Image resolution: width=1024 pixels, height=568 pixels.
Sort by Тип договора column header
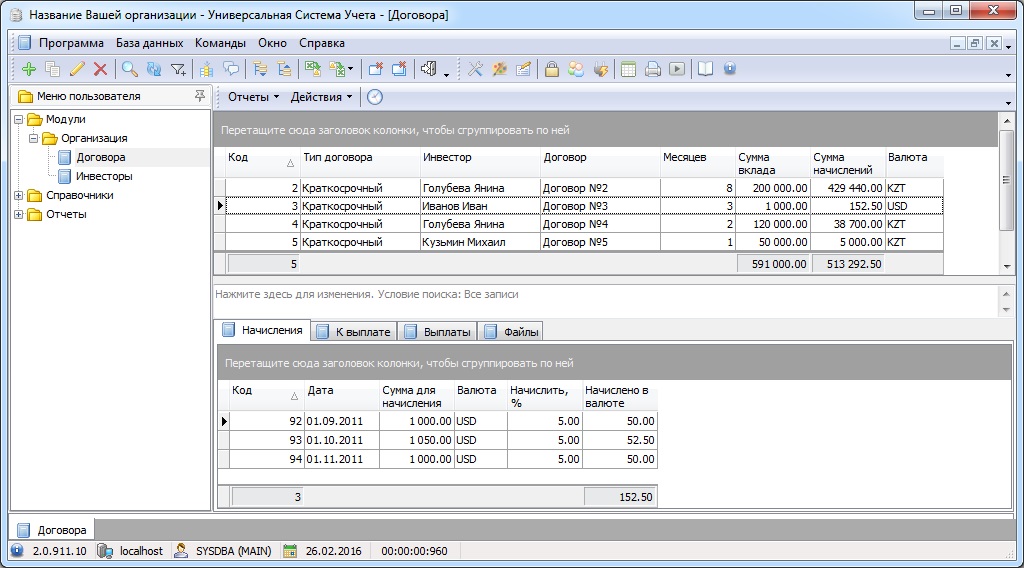coord(360,163)
